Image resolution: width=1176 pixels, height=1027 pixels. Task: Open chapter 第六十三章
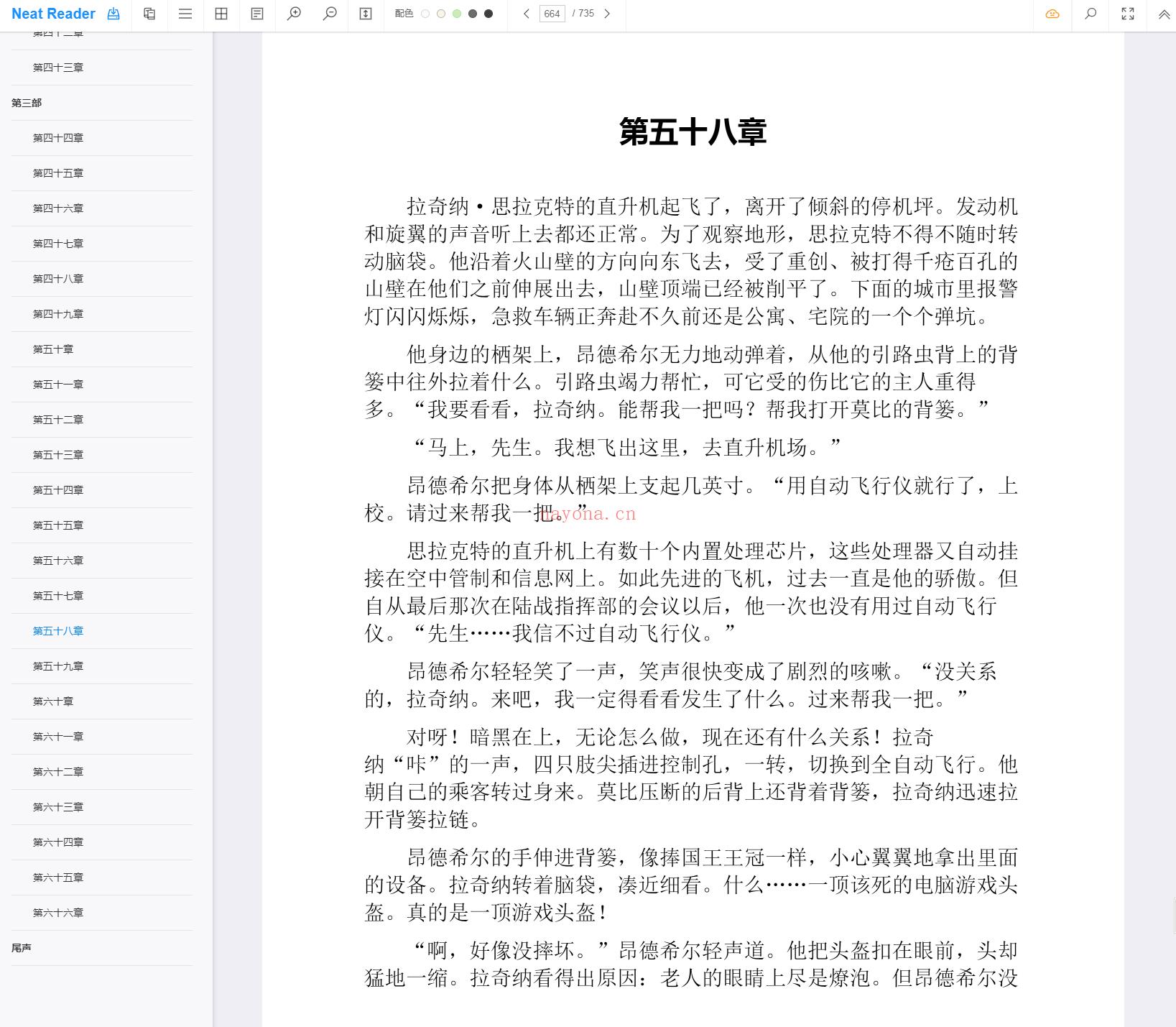[58, 807]
